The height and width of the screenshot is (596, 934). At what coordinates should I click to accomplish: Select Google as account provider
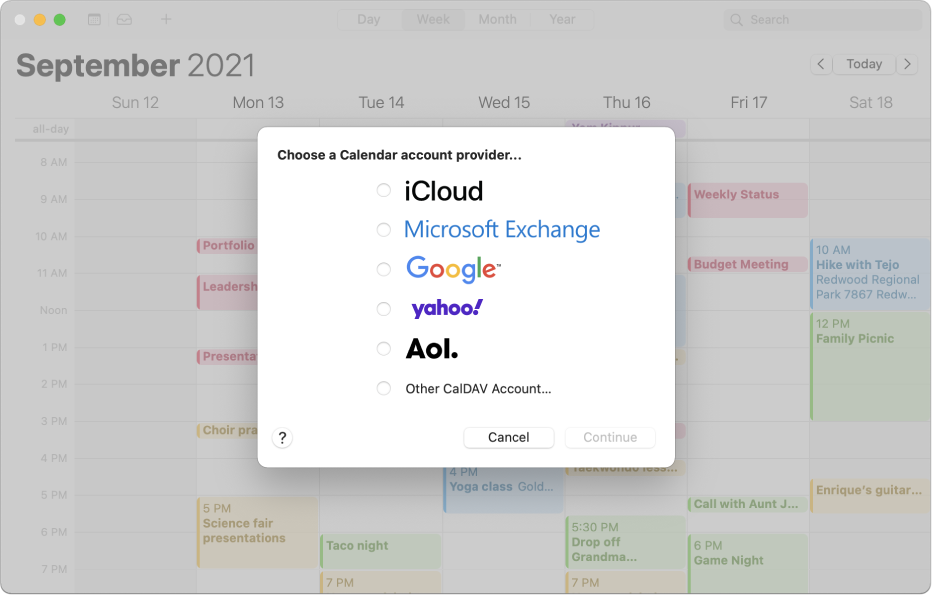pyautogui.click(x=384, y=270)
